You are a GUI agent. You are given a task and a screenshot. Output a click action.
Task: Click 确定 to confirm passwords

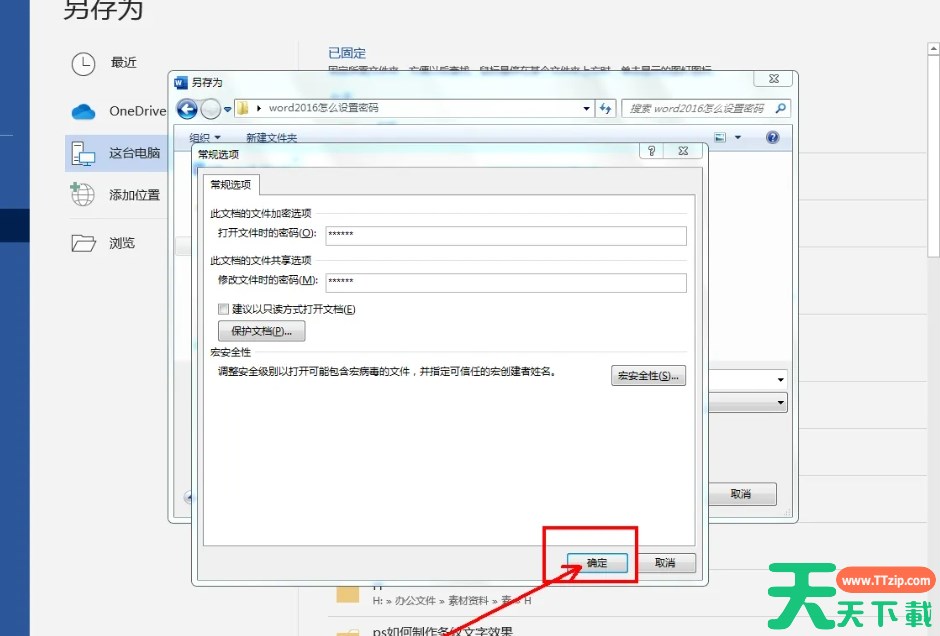(x=597, y=563)
